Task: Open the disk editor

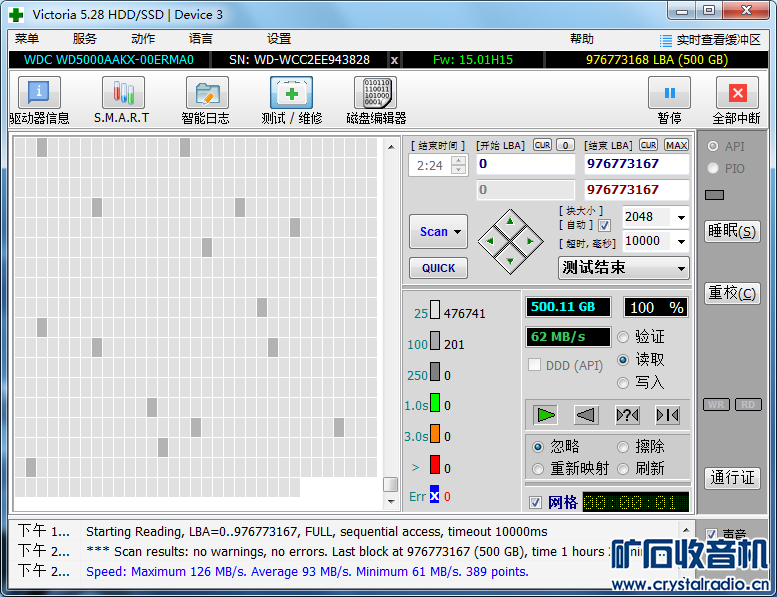Action: pos(376,93)
